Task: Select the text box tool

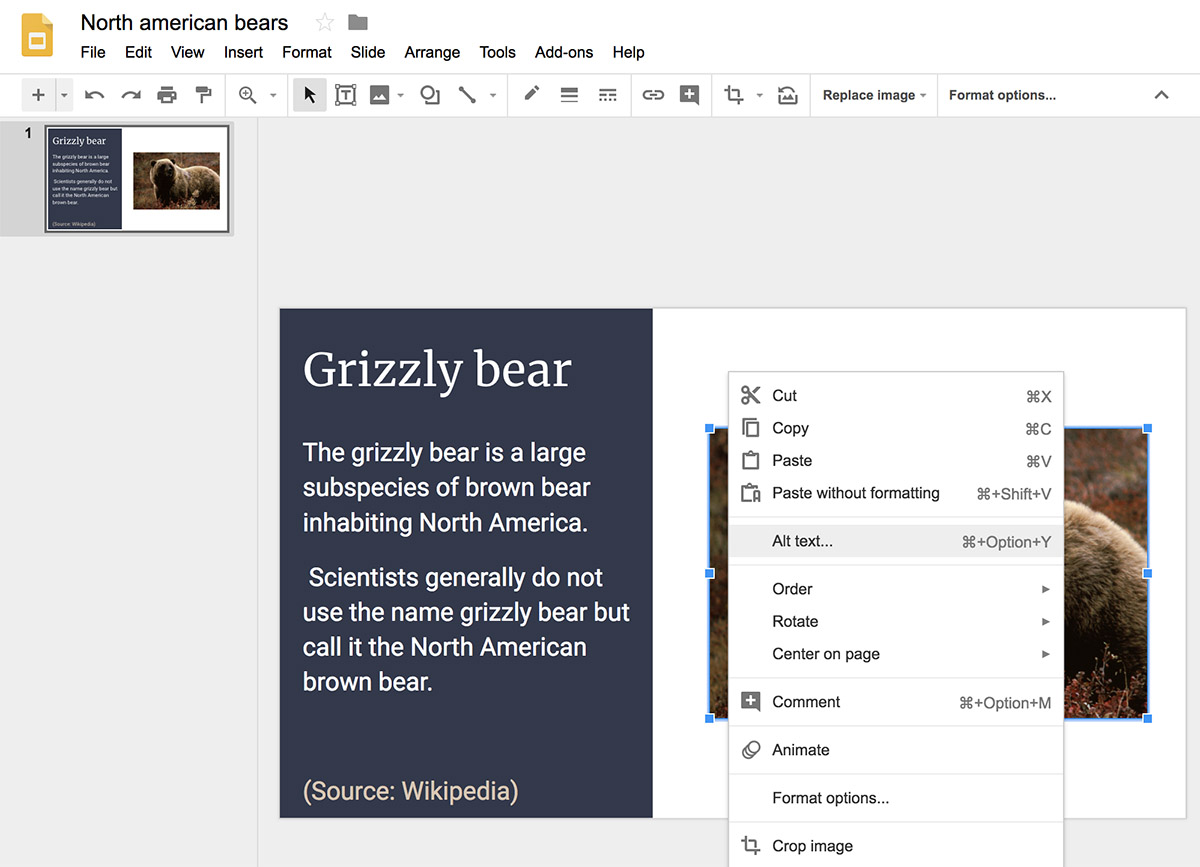Action: [345, 95]
